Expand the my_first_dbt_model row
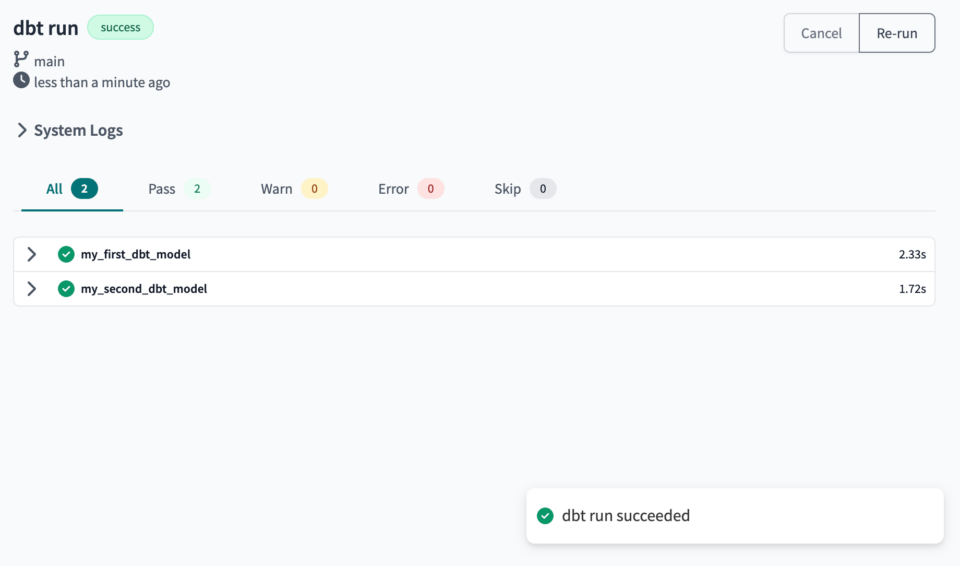Screen dimensions: 960x566 32,254
